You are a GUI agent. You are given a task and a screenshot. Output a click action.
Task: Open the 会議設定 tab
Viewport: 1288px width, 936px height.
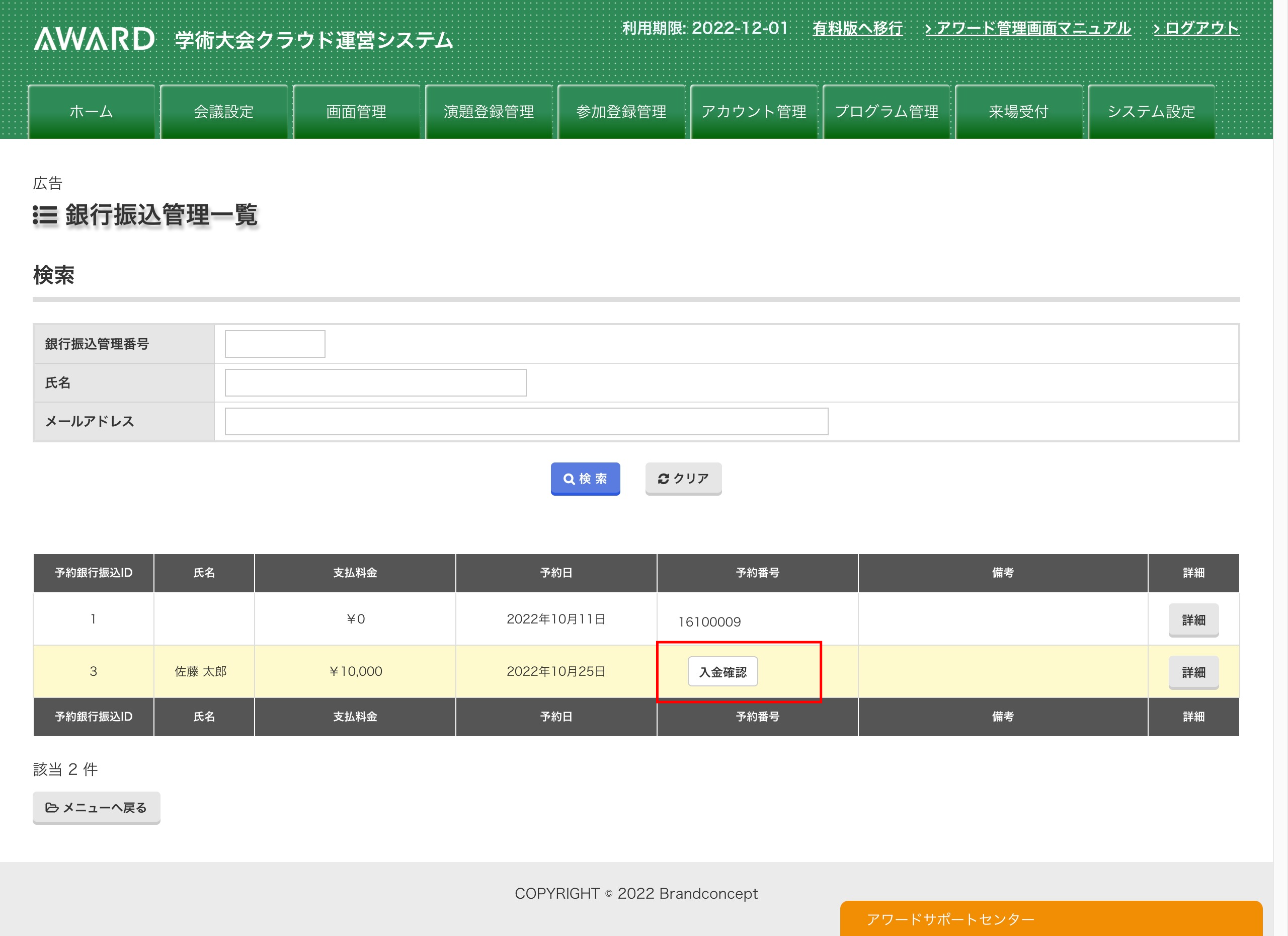[224, 112]
